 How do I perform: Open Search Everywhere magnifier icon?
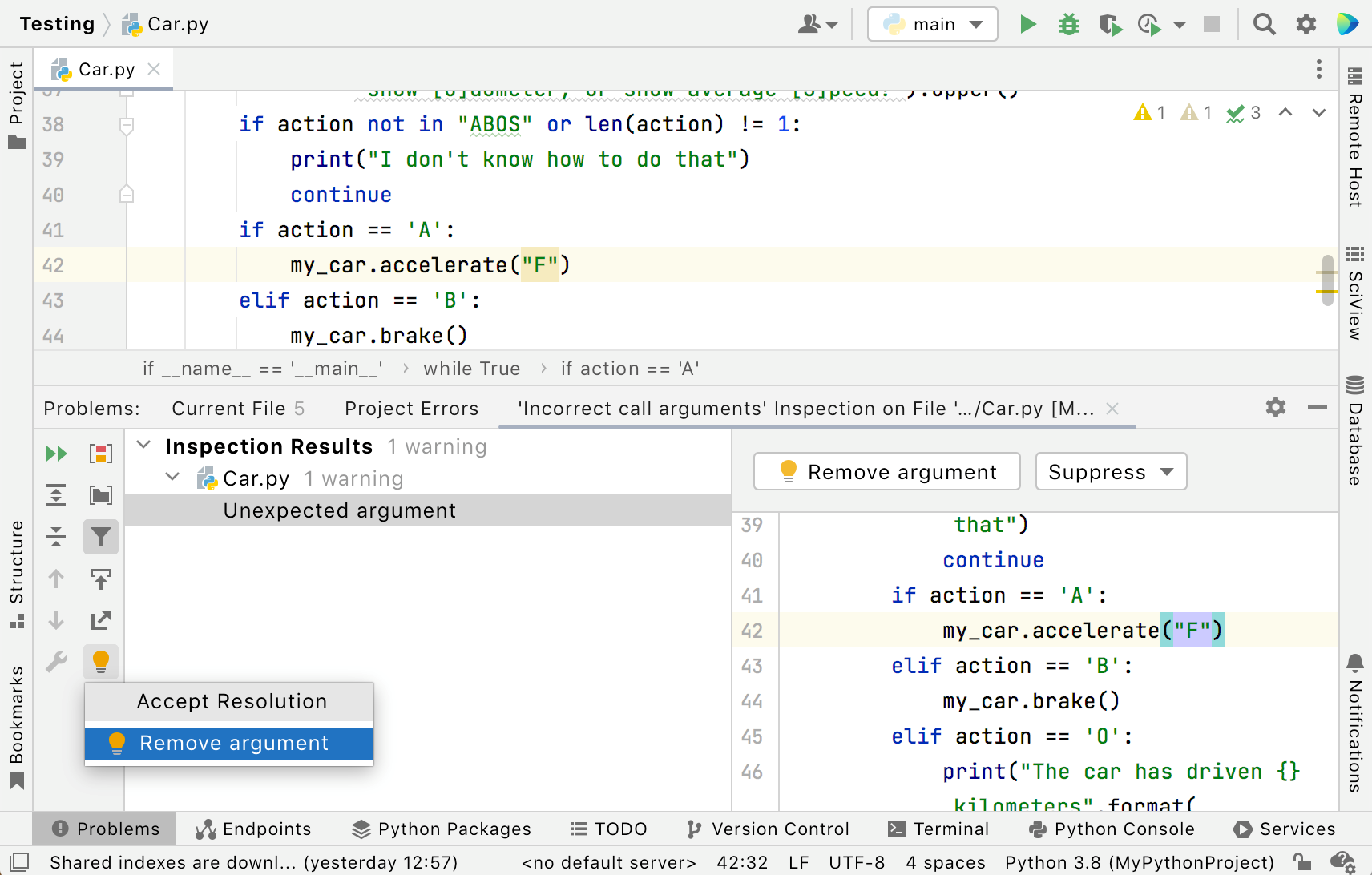(1264, 24)
